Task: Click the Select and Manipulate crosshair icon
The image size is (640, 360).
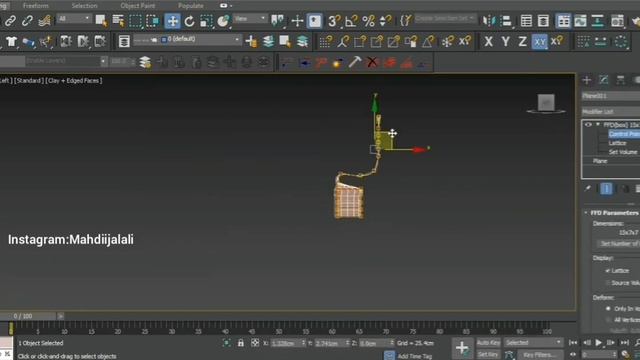Action: (x=297, y=21)
